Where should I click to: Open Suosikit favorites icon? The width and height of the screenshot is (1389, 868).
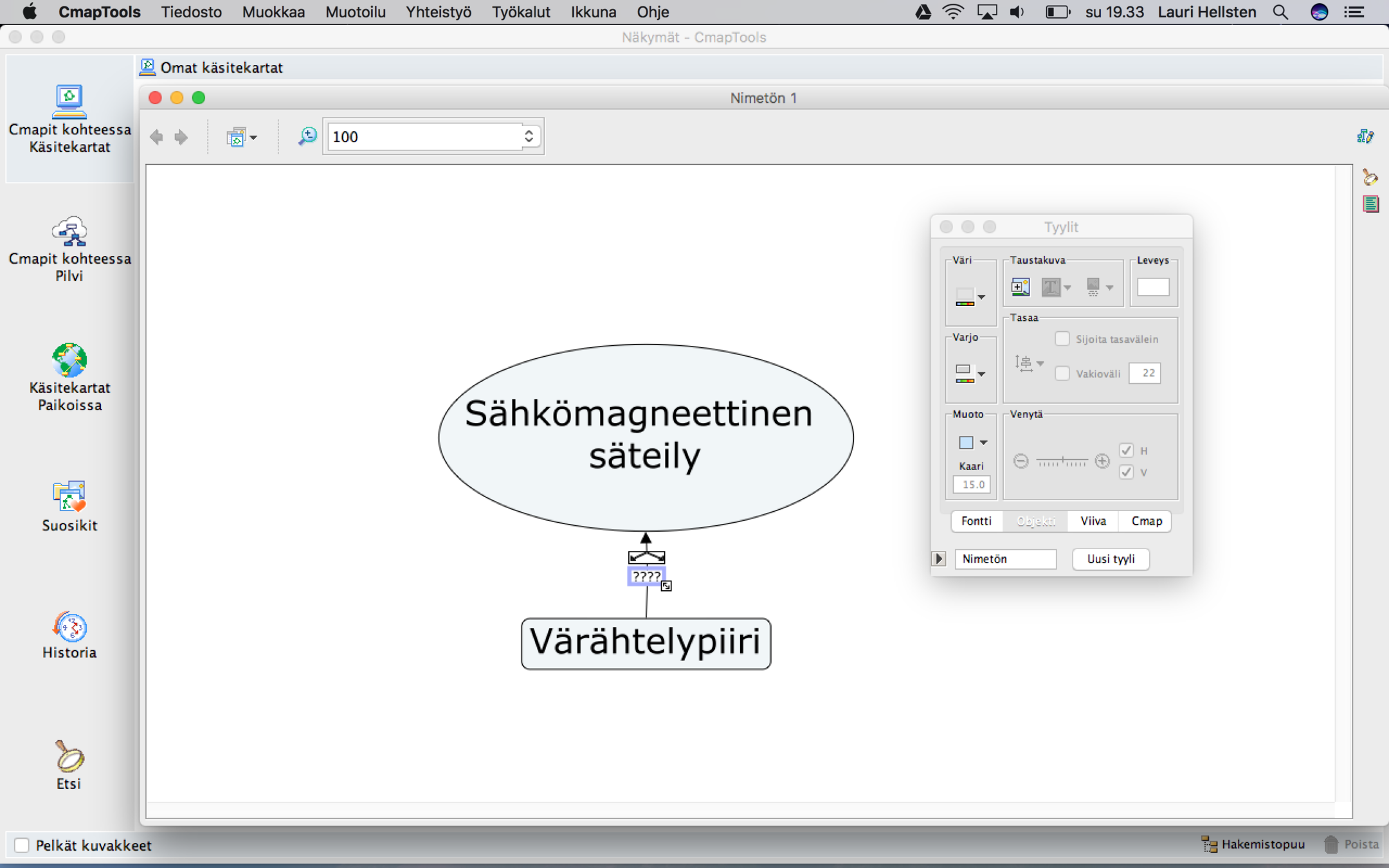tap(69, 497)
